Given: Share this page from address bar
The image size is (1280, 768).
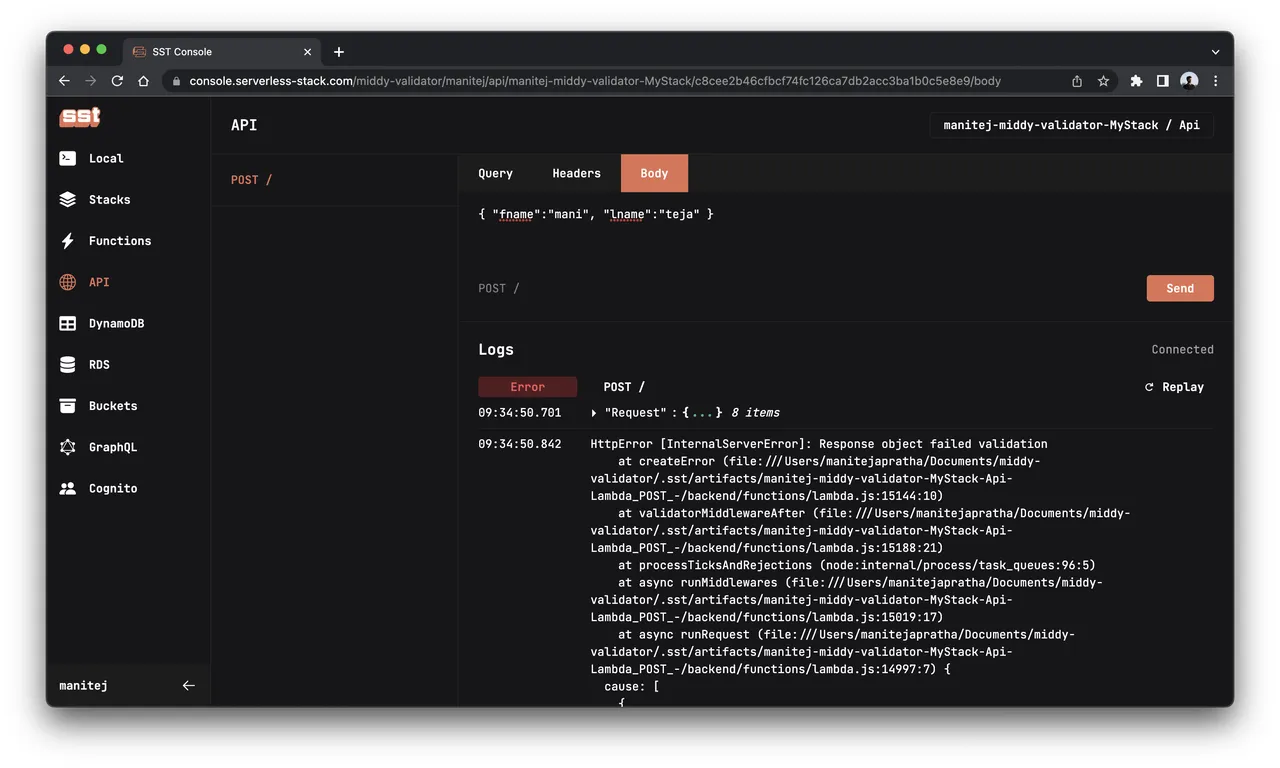Looking at the screenshot, I should [1077, 81].
